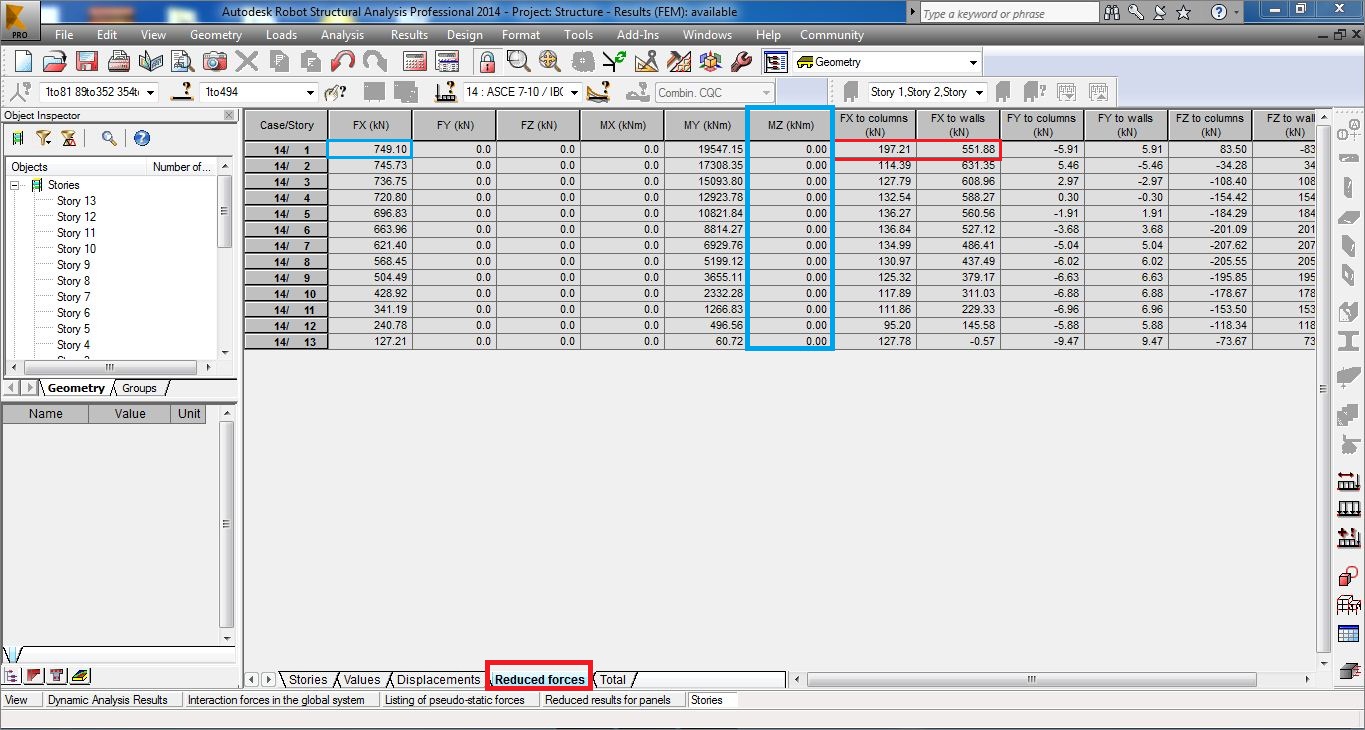Select Story 13 in the tree
The height and width of the screenshot is (730, 1365).
point(76,201)
